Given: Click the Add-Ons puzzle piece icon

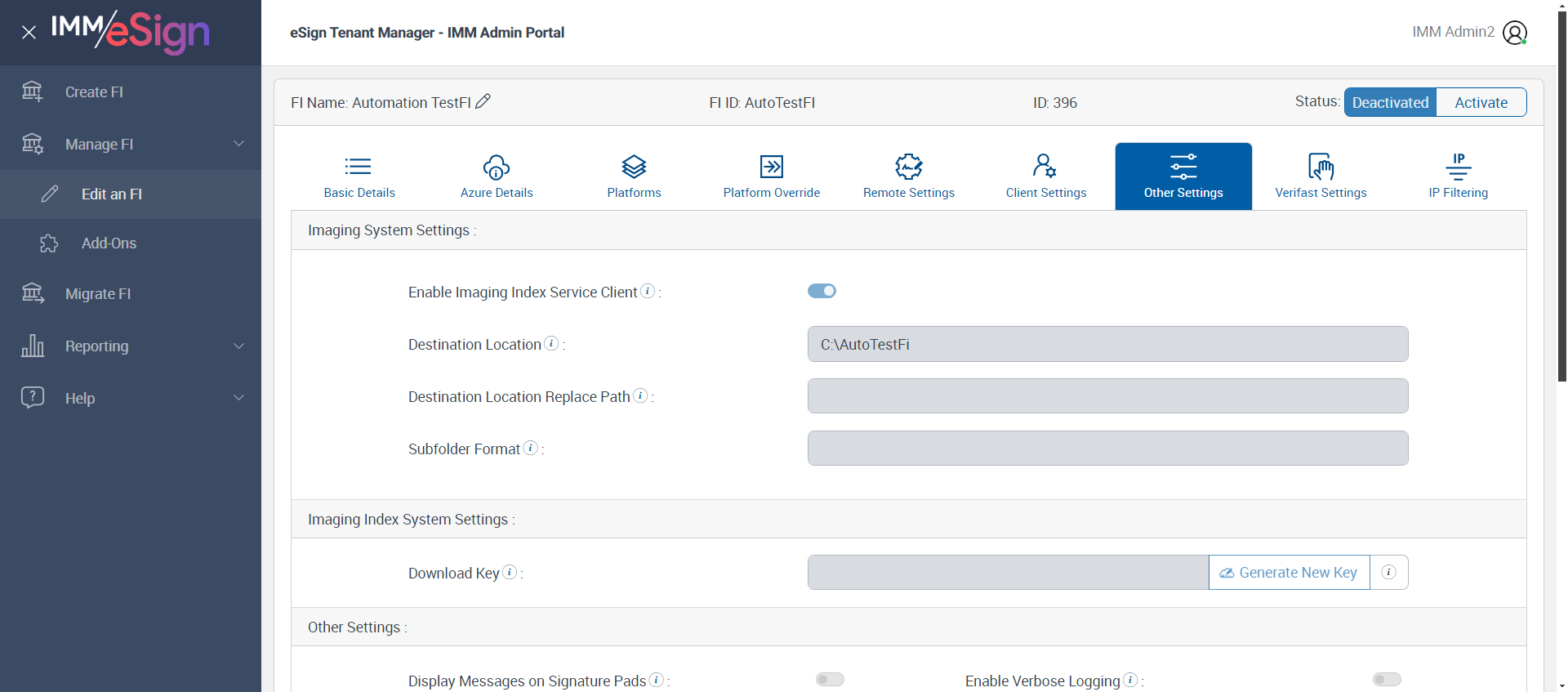Looking at the screenshot, I should tap(50, 243).
